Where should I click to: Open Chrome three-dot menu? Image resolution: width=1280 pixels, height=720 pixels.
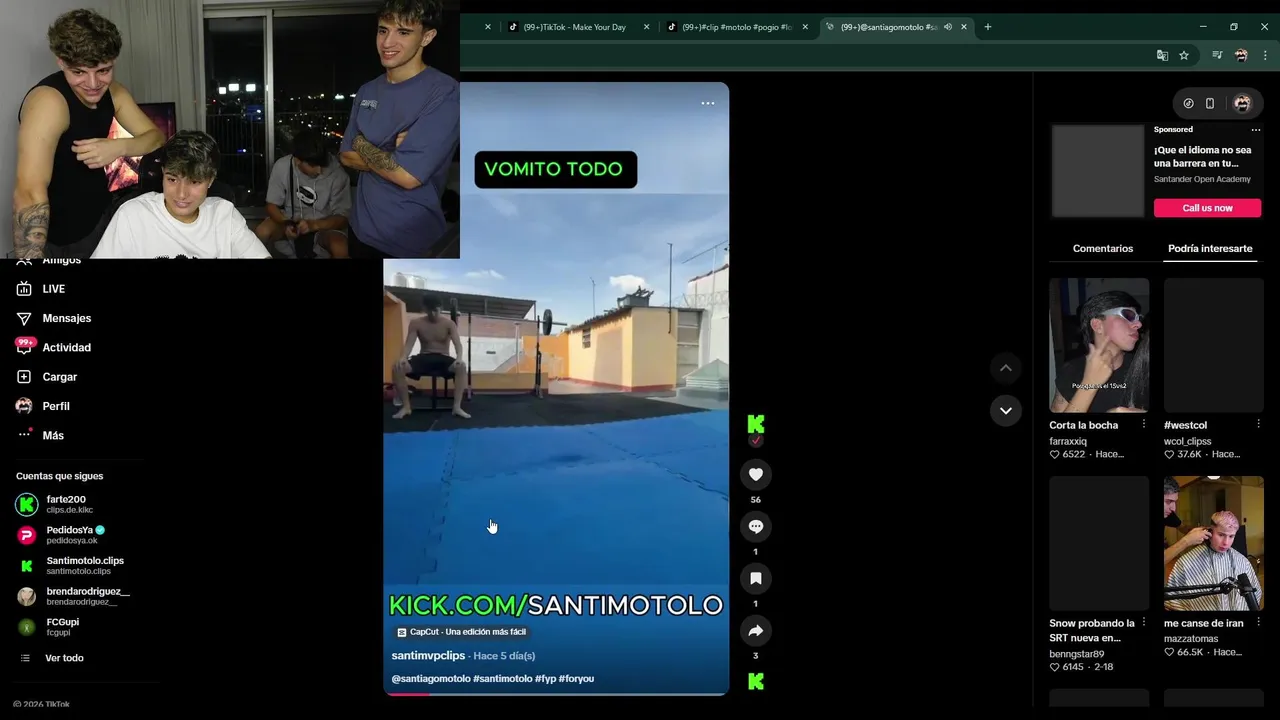point(1265,56)
